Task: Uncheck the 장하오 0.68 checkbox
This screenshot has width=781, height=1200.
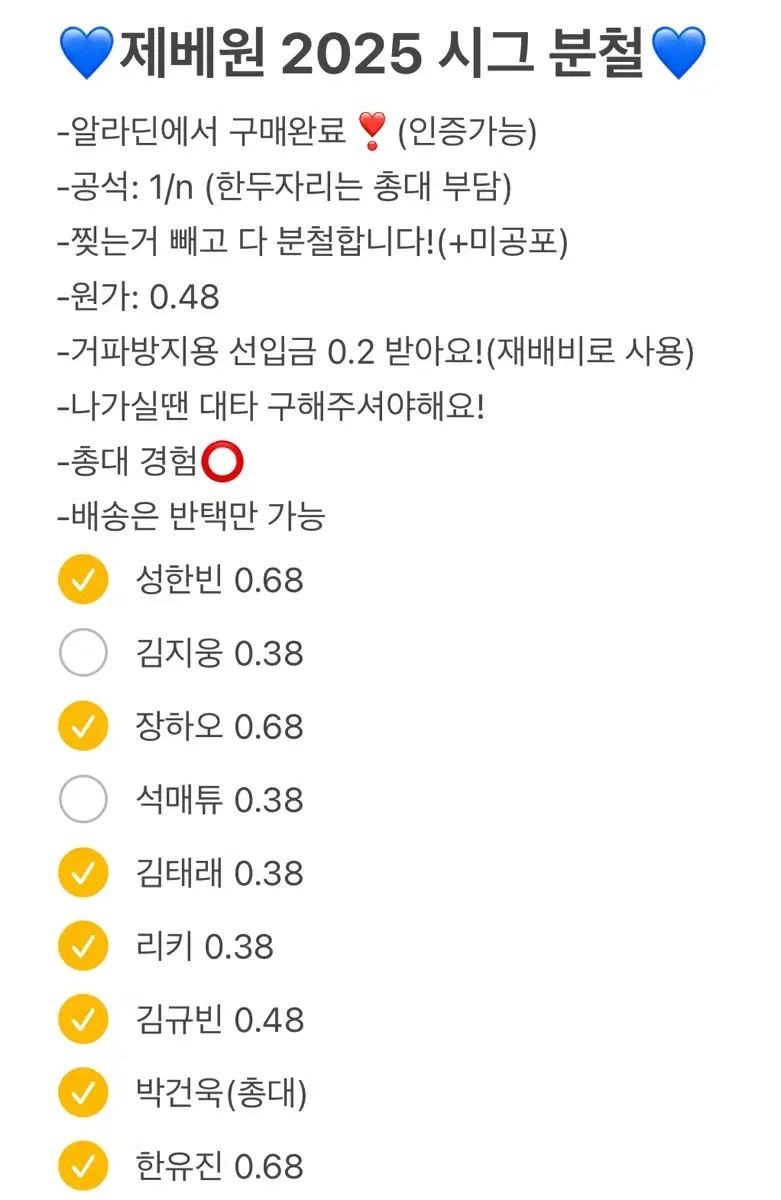Action: (83, 727)
